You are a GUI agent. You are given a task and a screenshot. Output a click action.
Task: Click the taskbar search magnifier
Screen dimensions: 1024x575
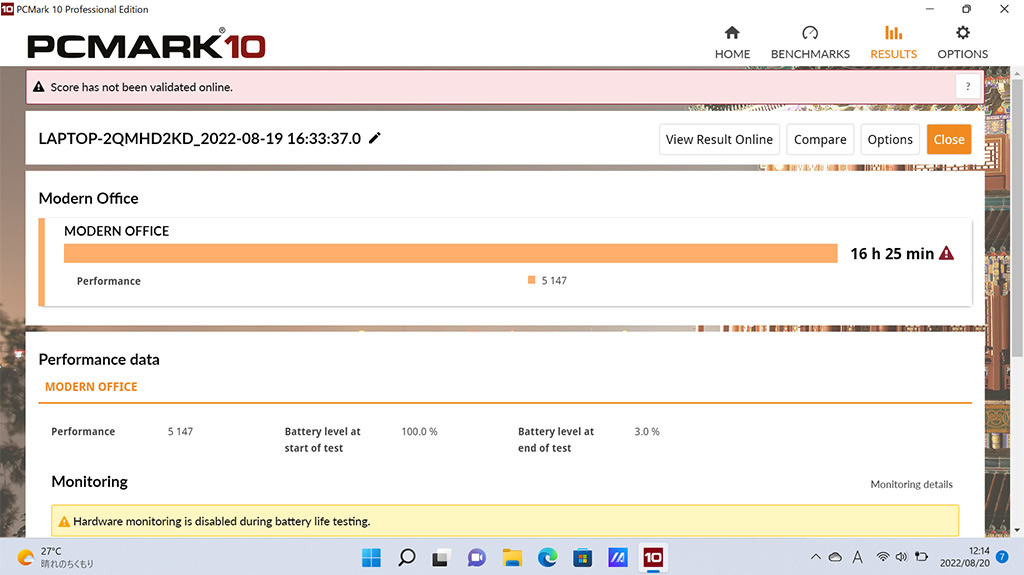[407, 557]
